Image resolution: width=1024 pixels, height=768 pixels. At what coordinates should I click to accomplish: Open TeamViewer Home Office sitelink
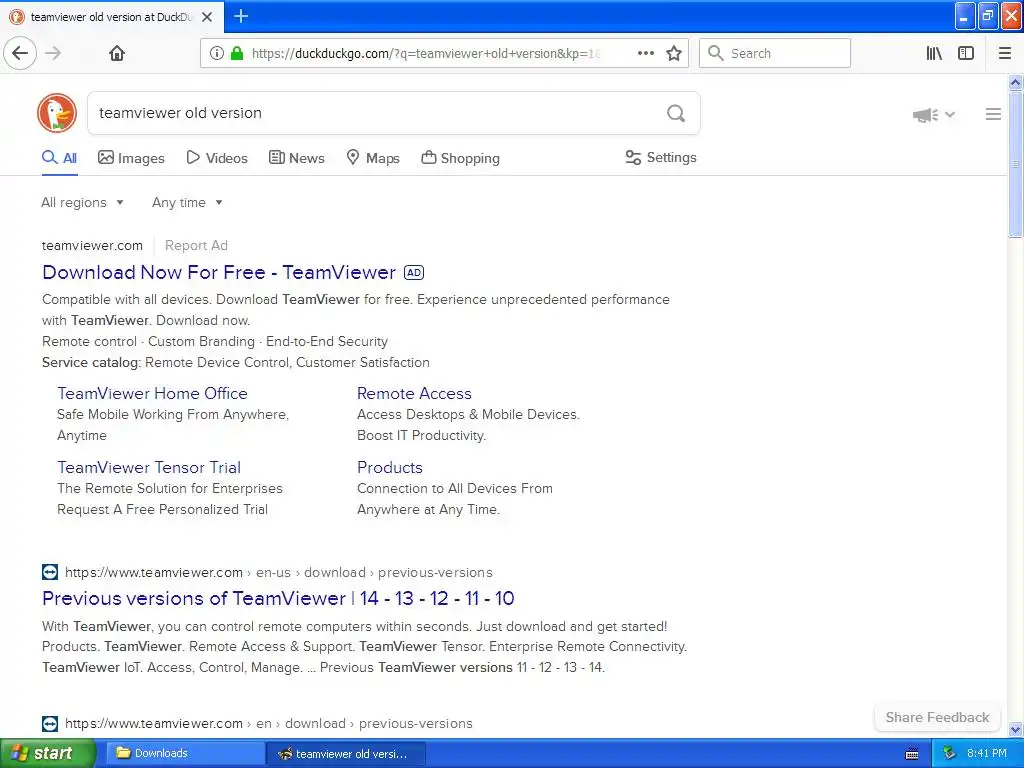point(152,393)
